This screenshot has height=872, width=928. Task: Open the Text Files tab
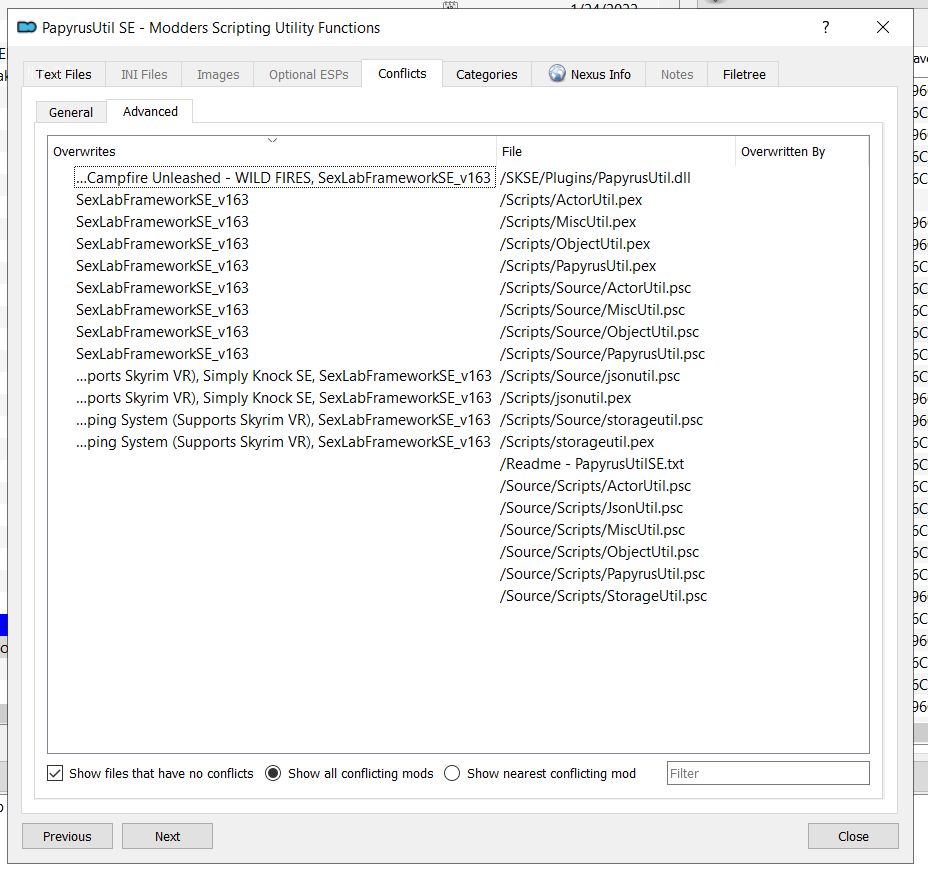click(x=63, y=75)
